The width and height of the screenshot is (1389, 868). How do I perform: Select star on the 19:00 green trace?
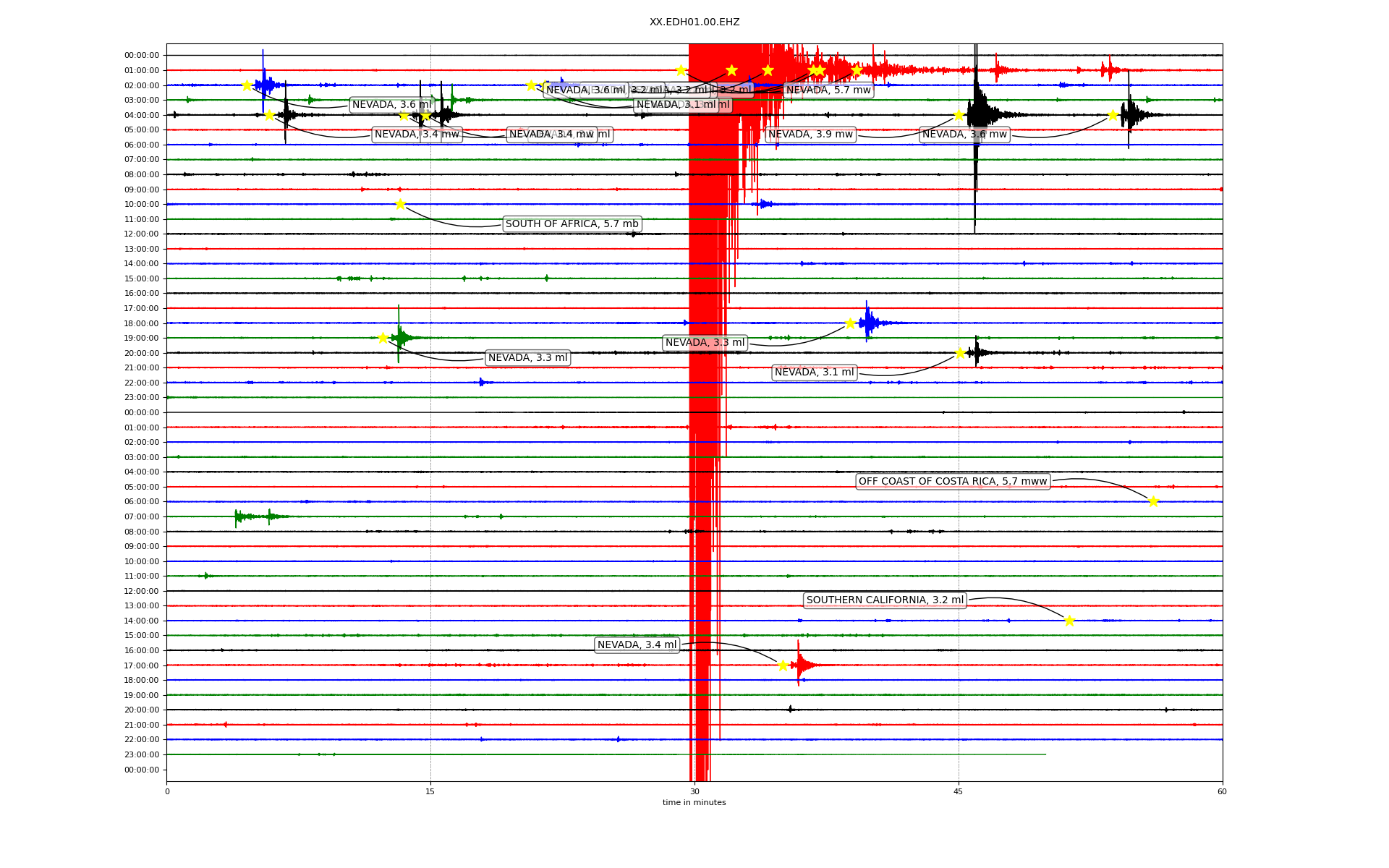point(383,338)
